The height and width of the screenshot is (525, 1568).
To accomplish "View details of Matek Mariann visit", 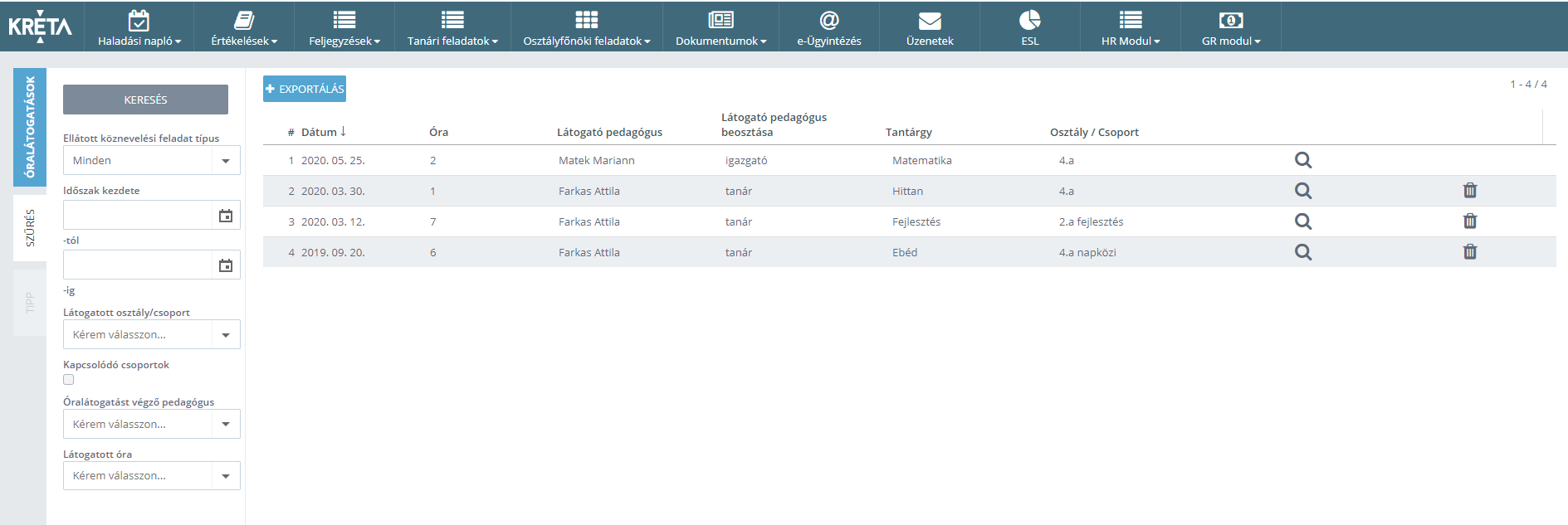I will tap(1303, 160).
